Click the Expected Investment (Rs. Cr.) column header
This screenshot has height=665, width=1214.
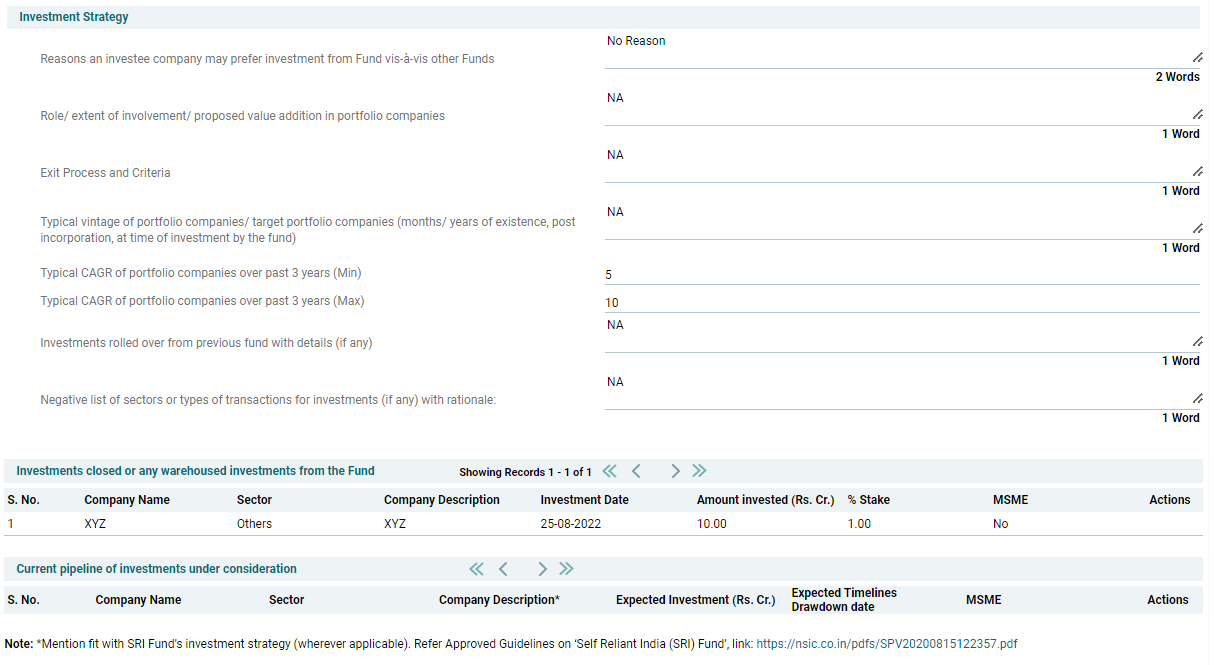pos(695,600)
